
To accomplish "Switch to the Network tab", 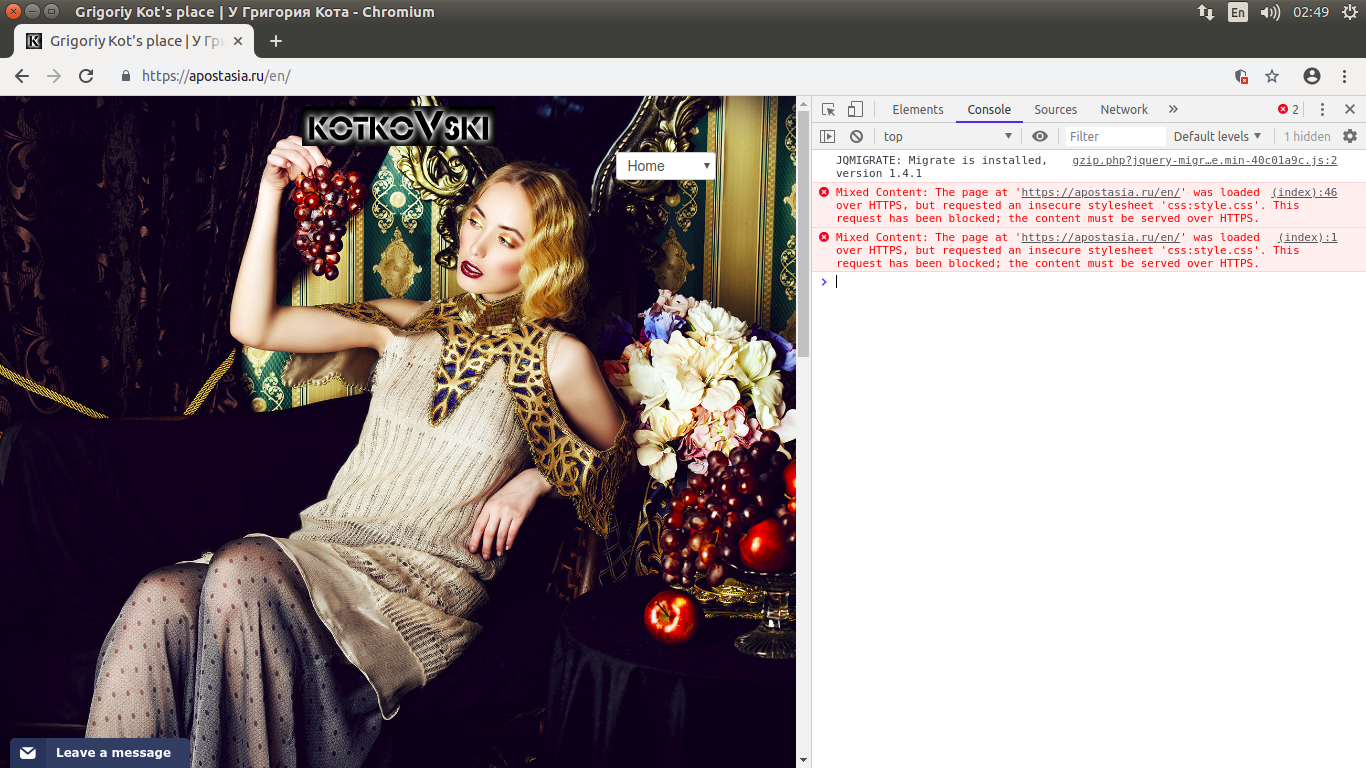I will [1124, 110].
